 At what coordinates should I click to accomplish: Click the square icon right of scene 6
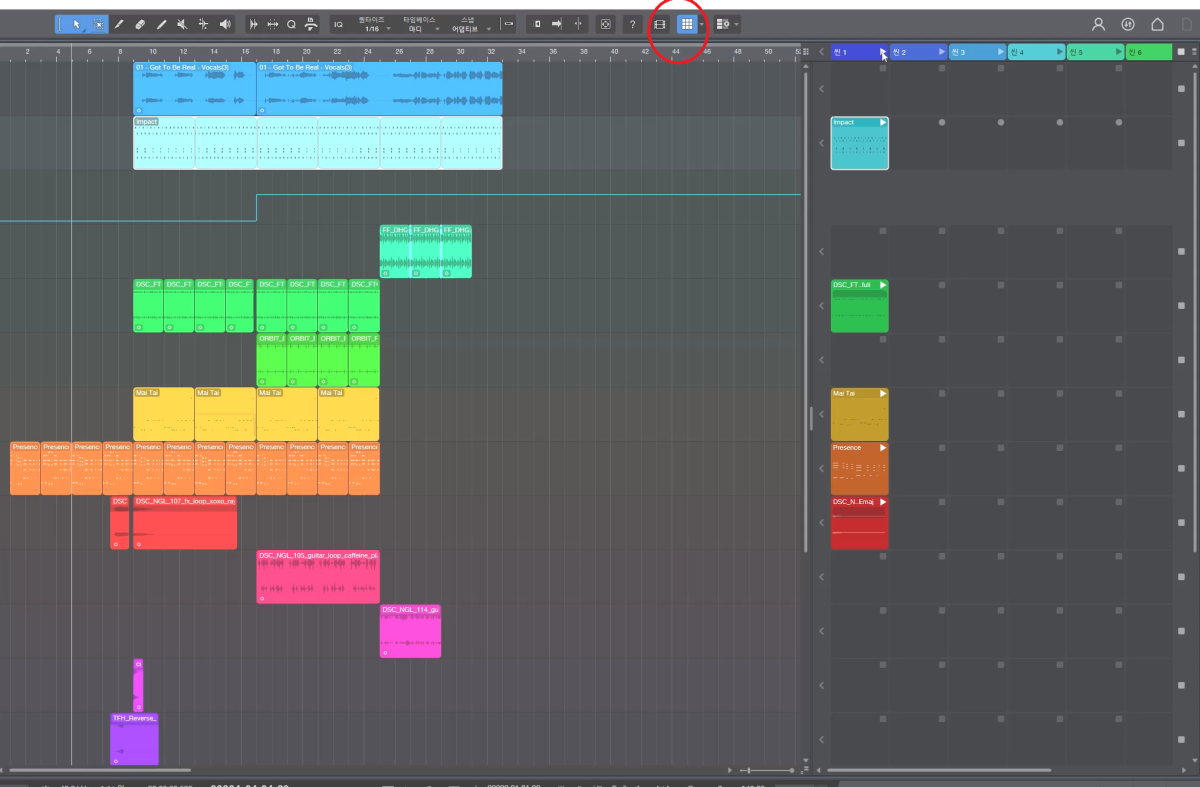coord(1182,52)
